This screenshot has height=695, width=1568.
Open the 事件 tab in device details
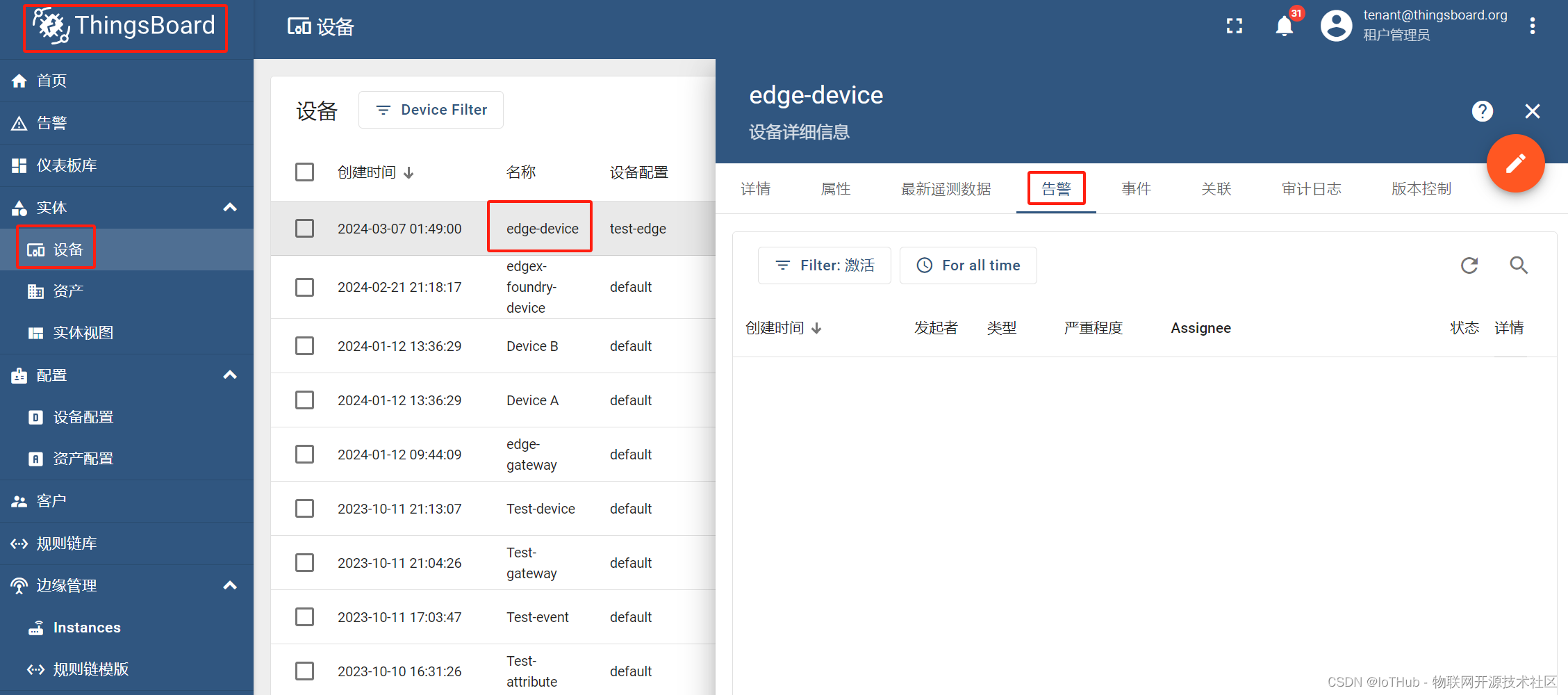1136,188
